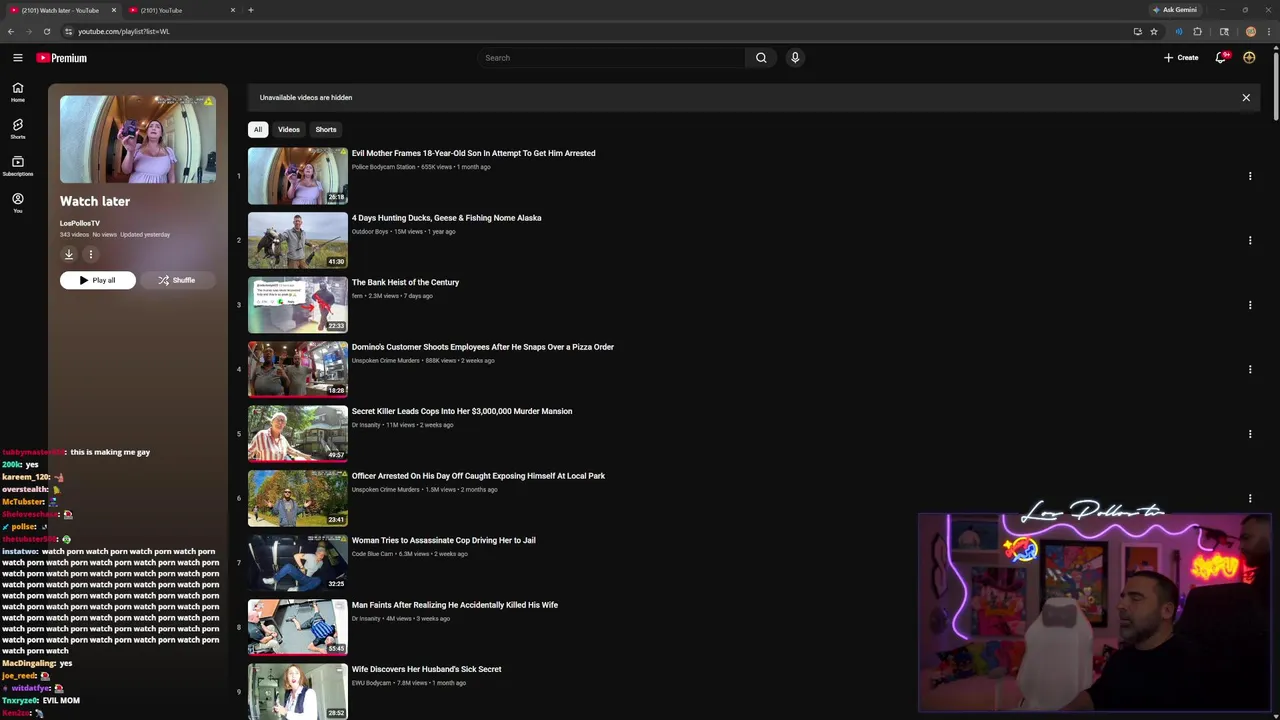Close the second YouTube browser tab
The image size is (1280, 720).
pyautogui.click(x=233, y=10)
